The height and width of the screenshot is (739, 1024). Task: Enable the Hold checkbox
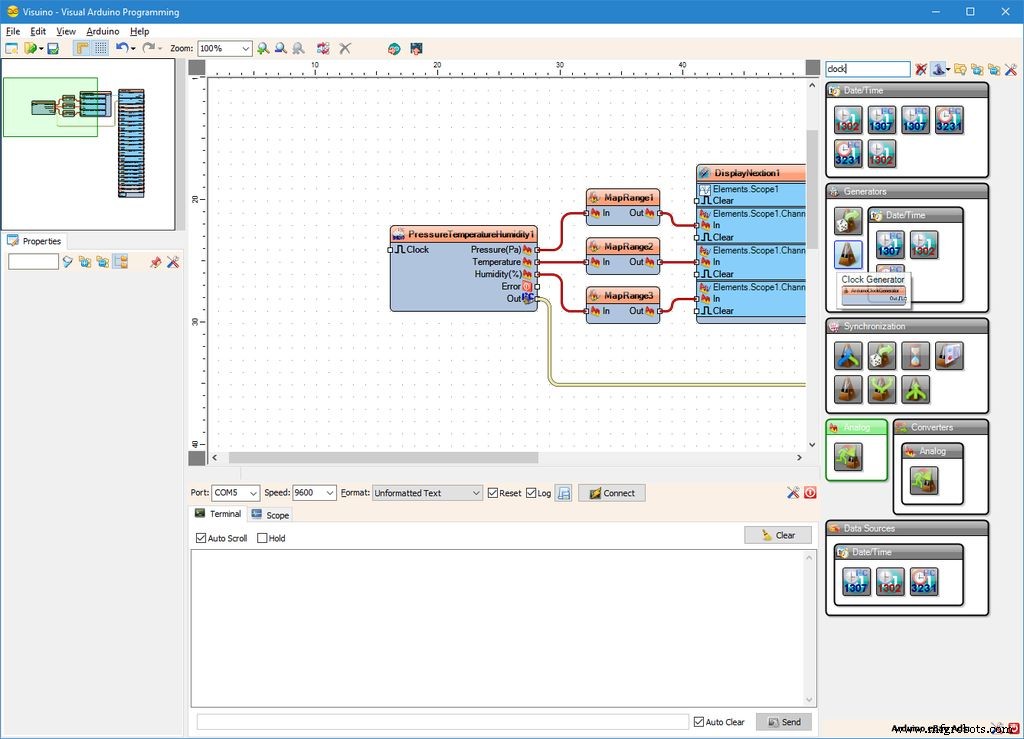tap(263, 538)
